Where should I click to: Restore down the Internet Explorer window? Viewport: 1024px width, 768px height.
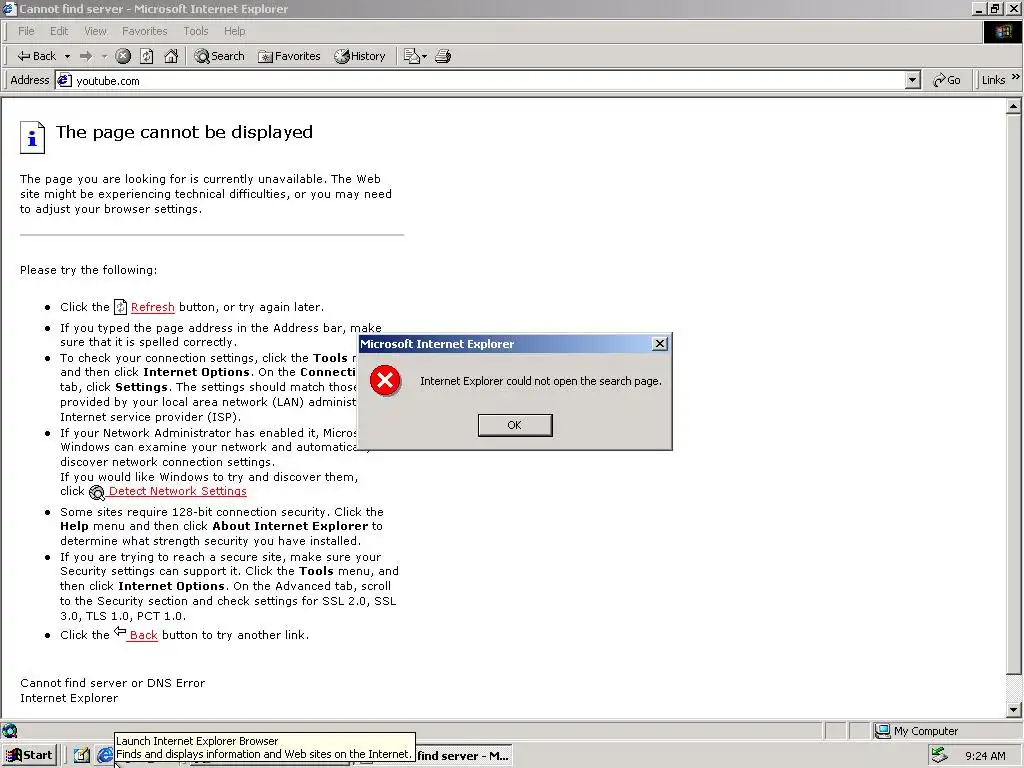coord(995,9)
